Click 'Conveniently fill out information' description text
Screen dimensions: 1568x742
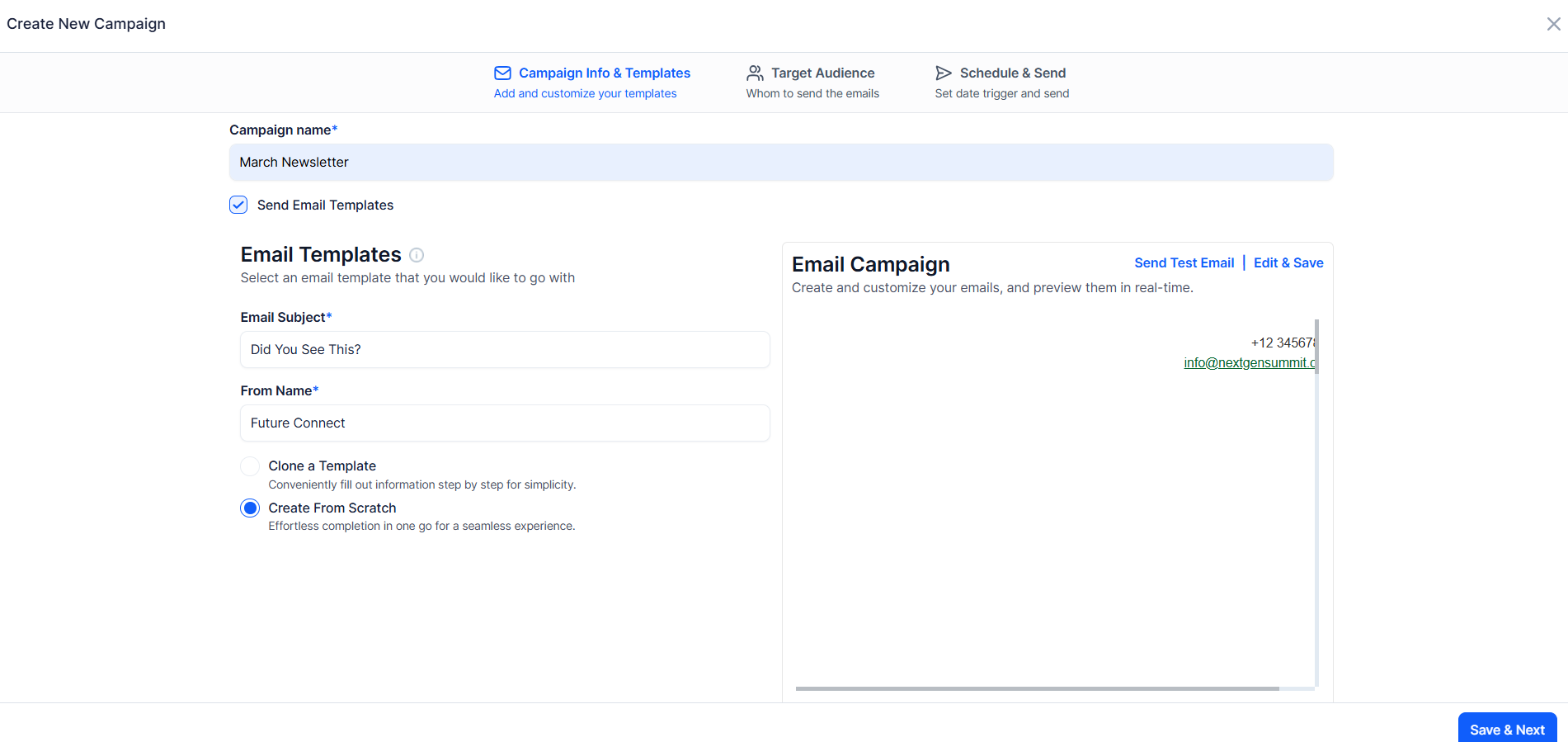pos(421,484)
